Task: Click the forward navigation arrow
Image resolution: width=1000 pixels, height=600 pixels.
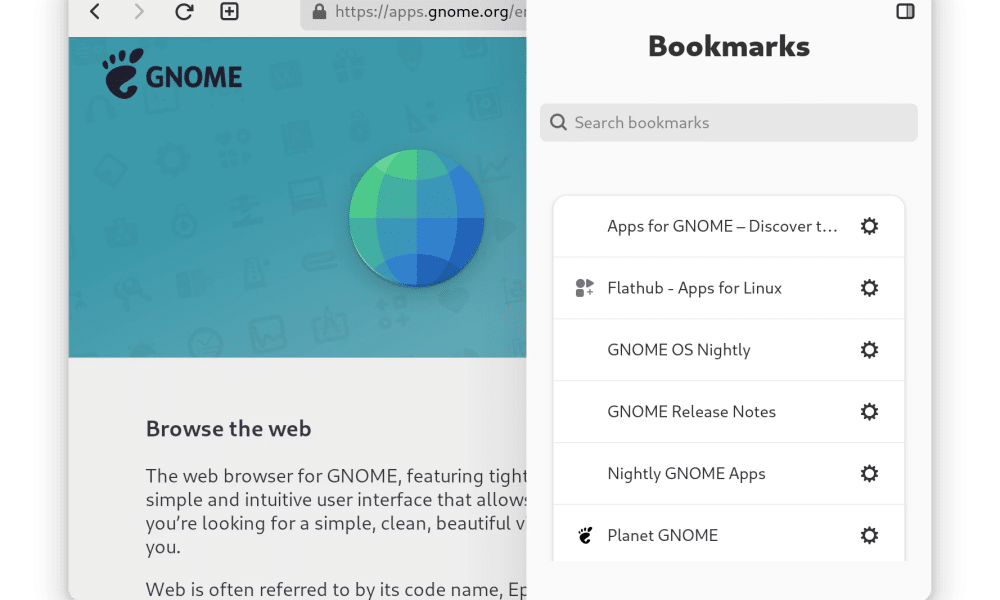Action: pyautogui.click(x=139, y=11)
